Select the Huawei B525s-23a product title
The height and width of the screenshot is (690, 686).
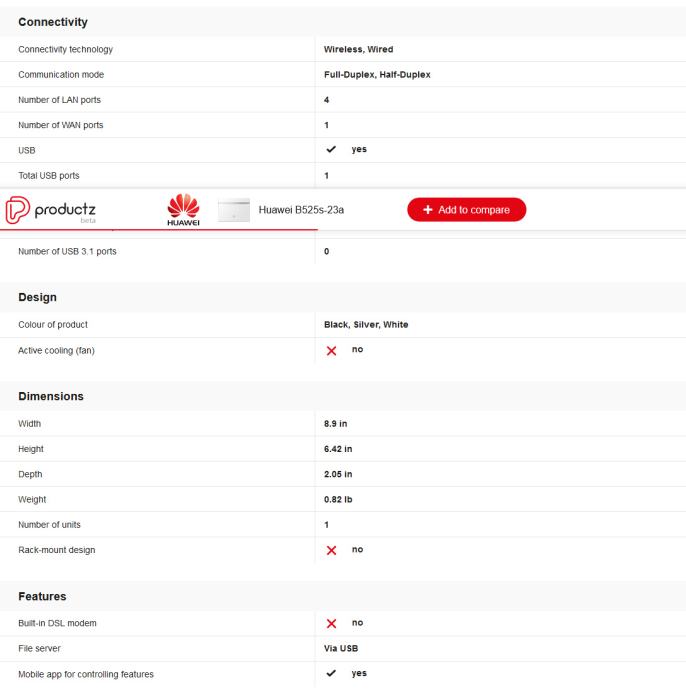[x=301, y=210]
